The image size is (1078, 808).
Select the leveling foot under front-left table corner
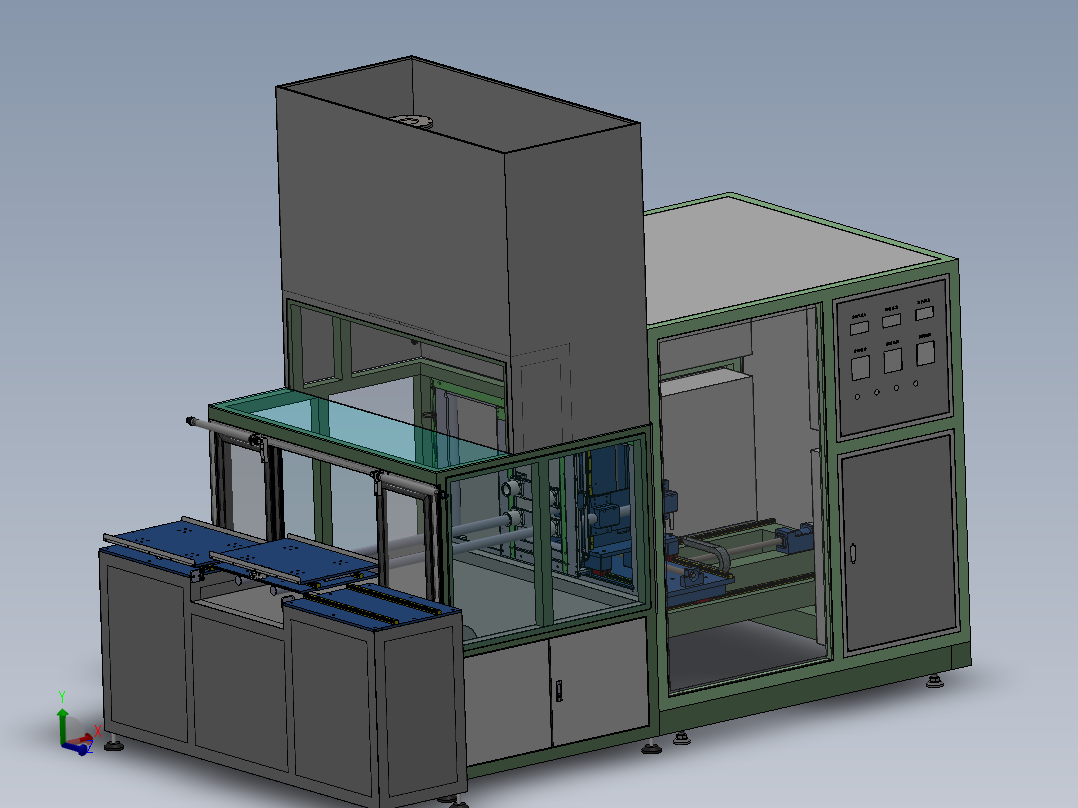point(113,744)
